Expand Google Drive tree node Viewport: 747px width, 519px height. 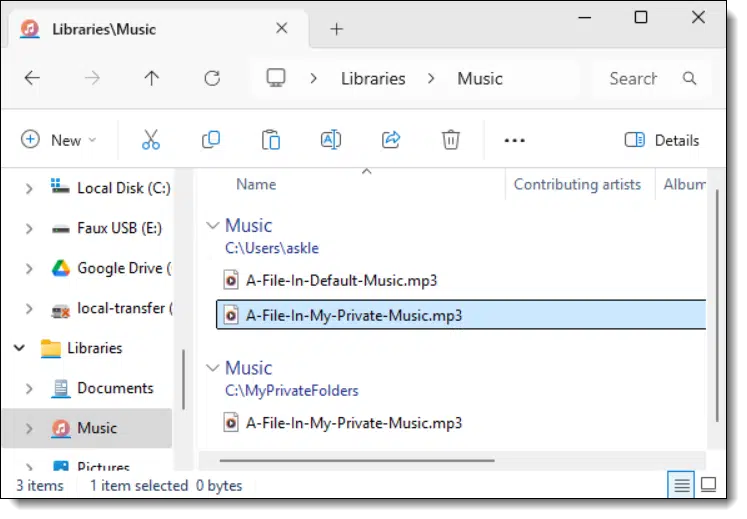click(x=29, y=269)
